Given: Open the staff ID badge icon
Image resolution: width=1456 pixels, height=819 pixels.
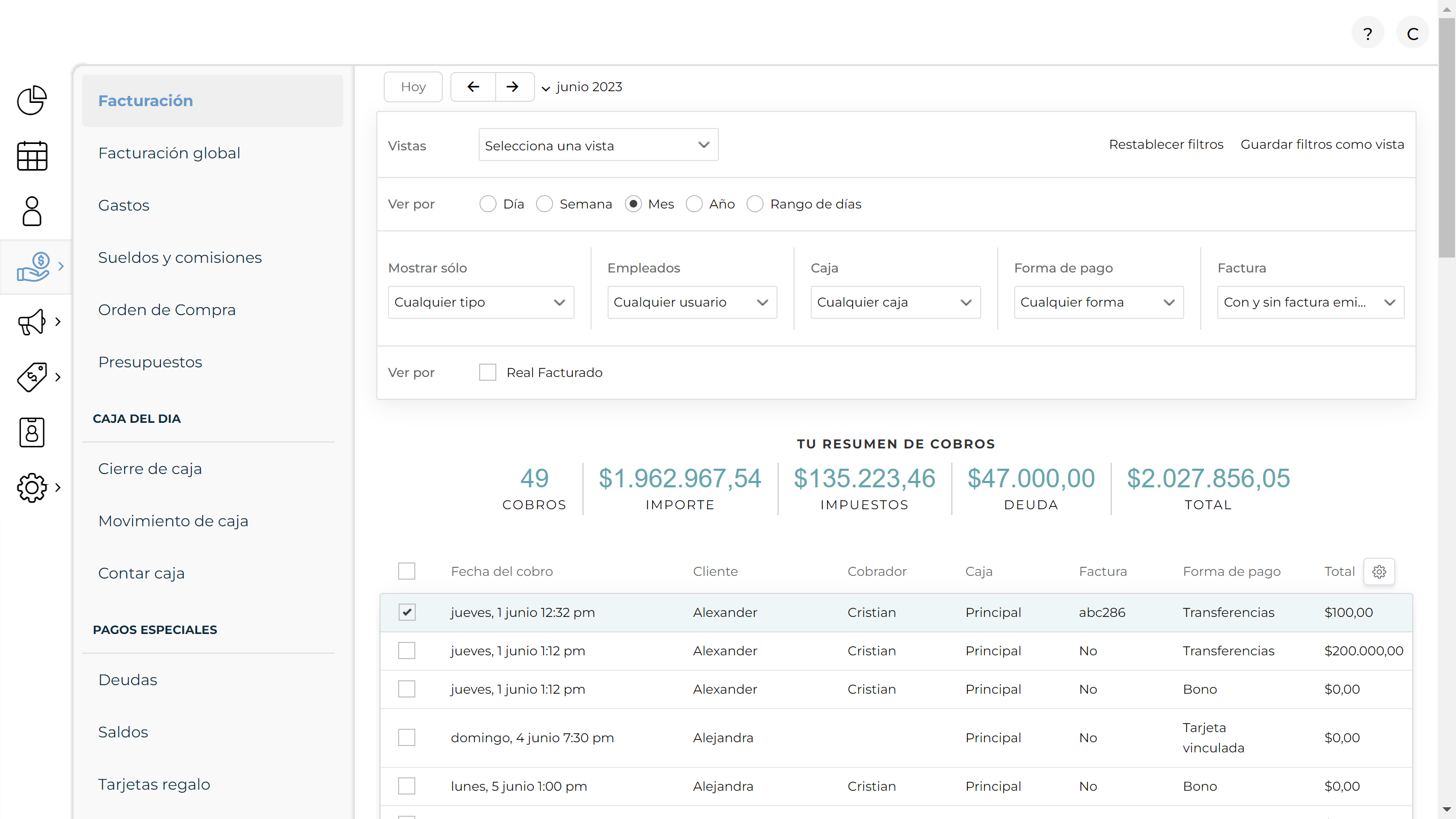Looking at the screenshot, I should tap(31, 432).
